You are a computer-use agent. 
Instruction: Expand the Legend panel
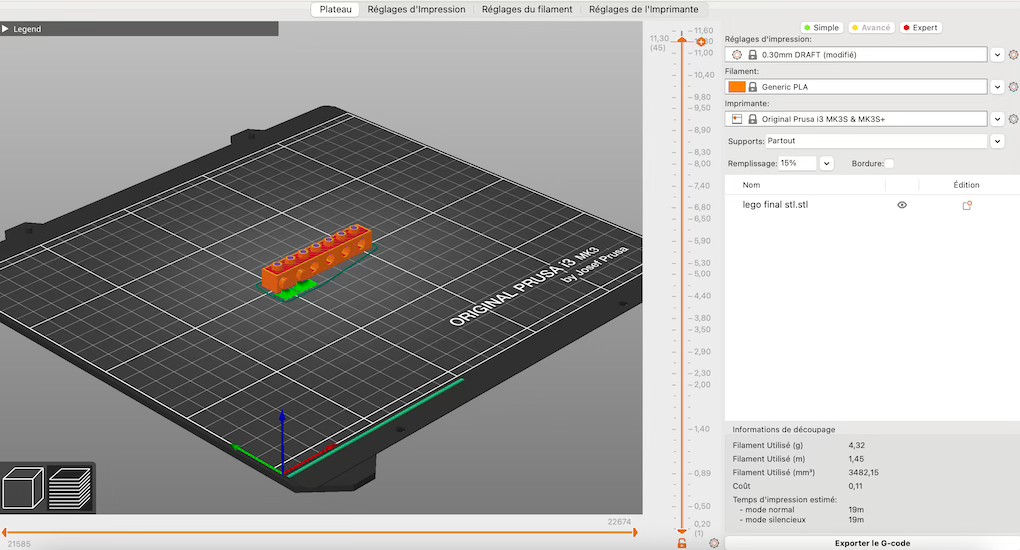tap(5, 29)
